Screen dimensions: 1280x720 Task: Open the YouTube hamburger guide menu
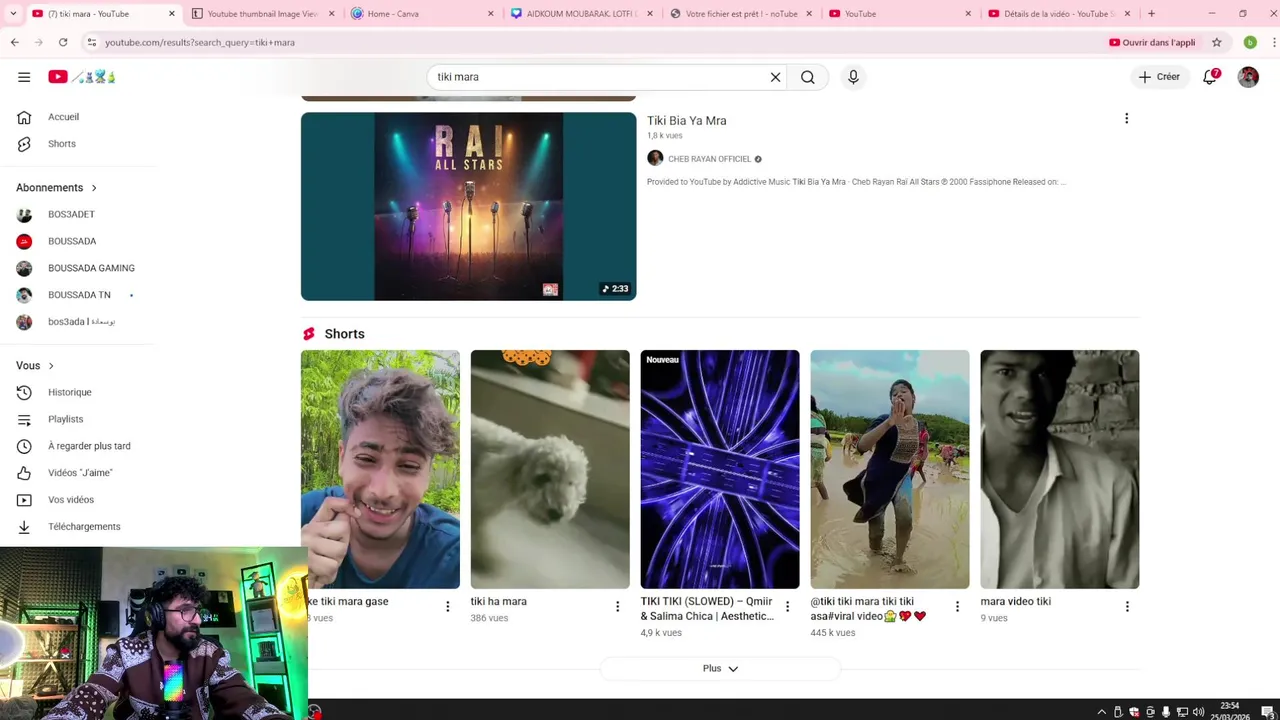pyautogui.click(x=24, y=77)
